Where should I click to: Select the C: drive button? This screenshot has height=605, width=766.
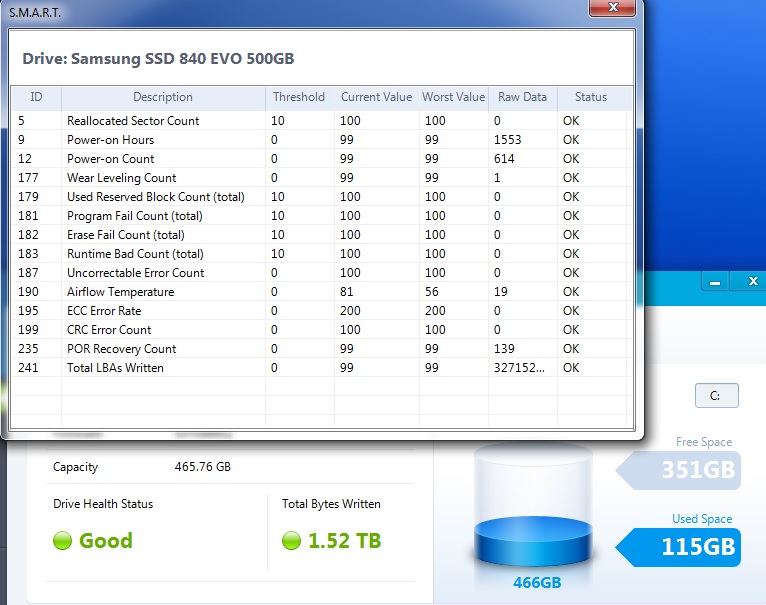pos(716,396)
